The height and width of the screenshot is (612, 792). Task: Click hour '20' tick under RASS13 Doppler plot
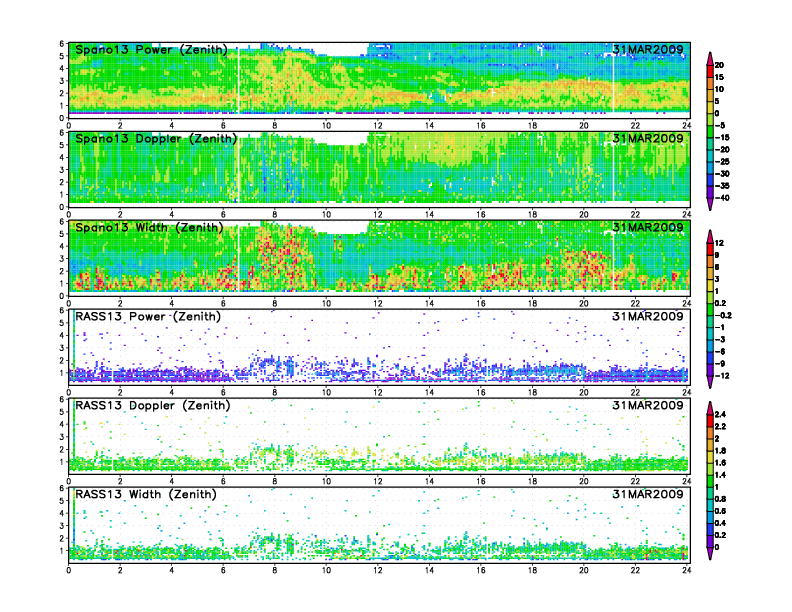584,481
